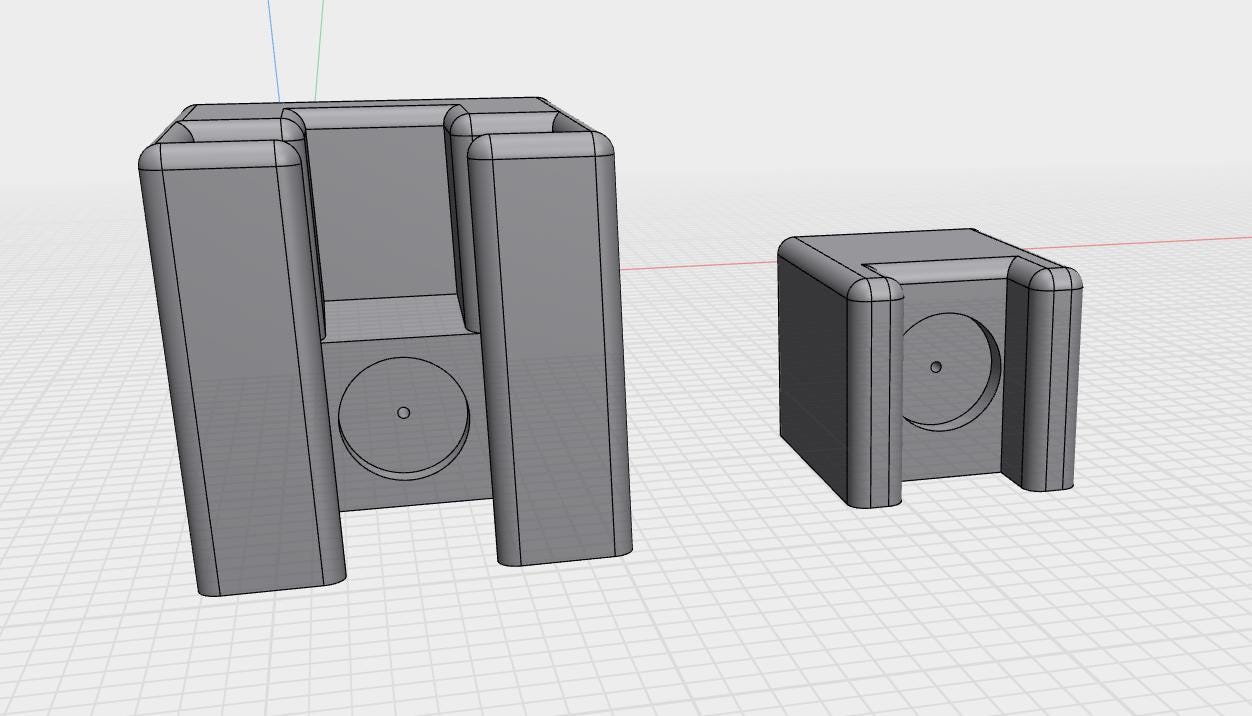The width and height of the screenshot is (1252, 716).
Task: Select the front-right pillar face of large model
Action: [555, 350]
